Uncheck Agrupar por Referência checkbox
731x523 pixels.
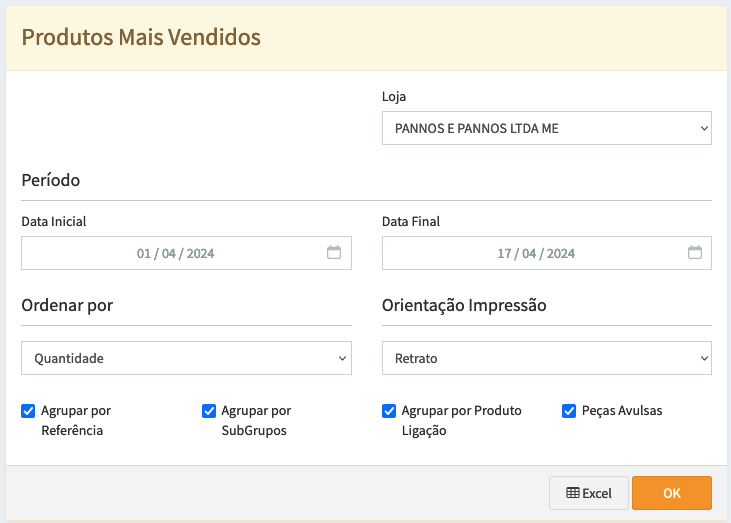coord(28,411)
